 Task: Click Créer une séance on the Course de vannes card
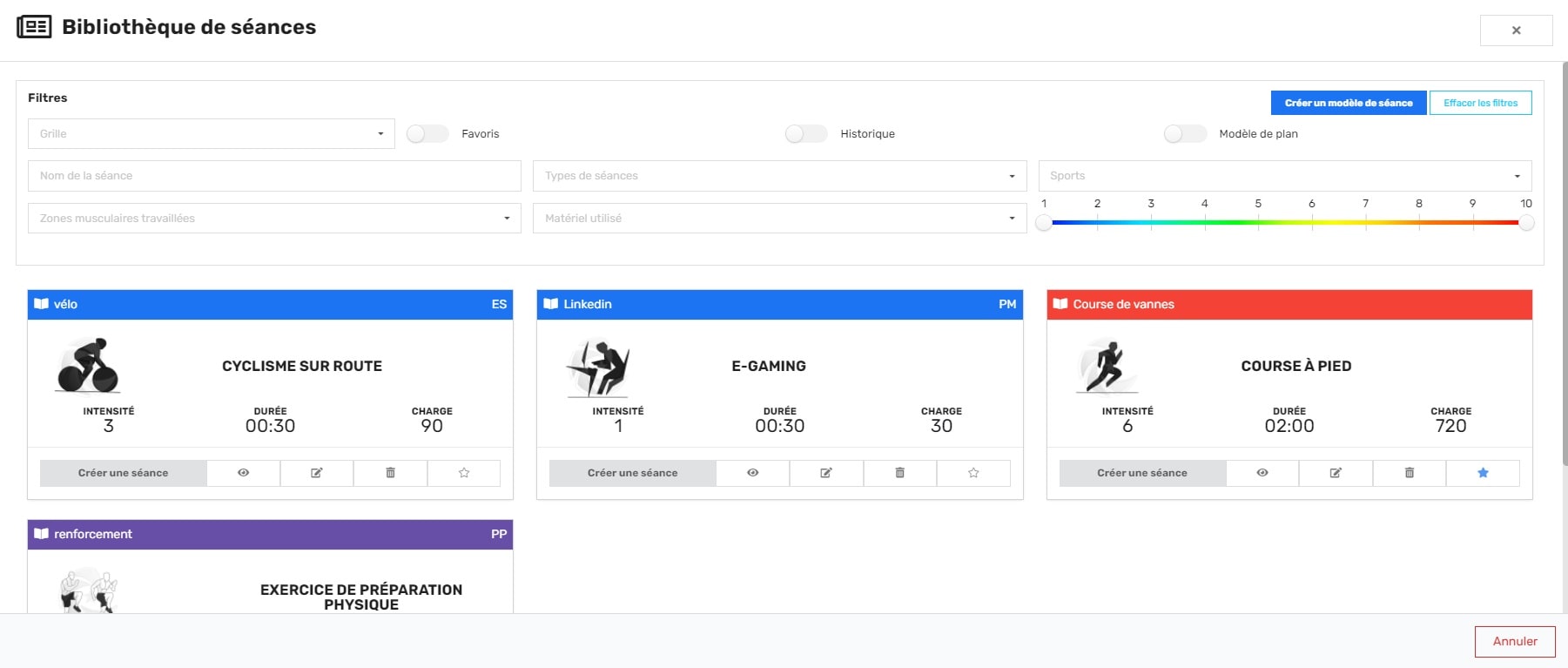1142,473
